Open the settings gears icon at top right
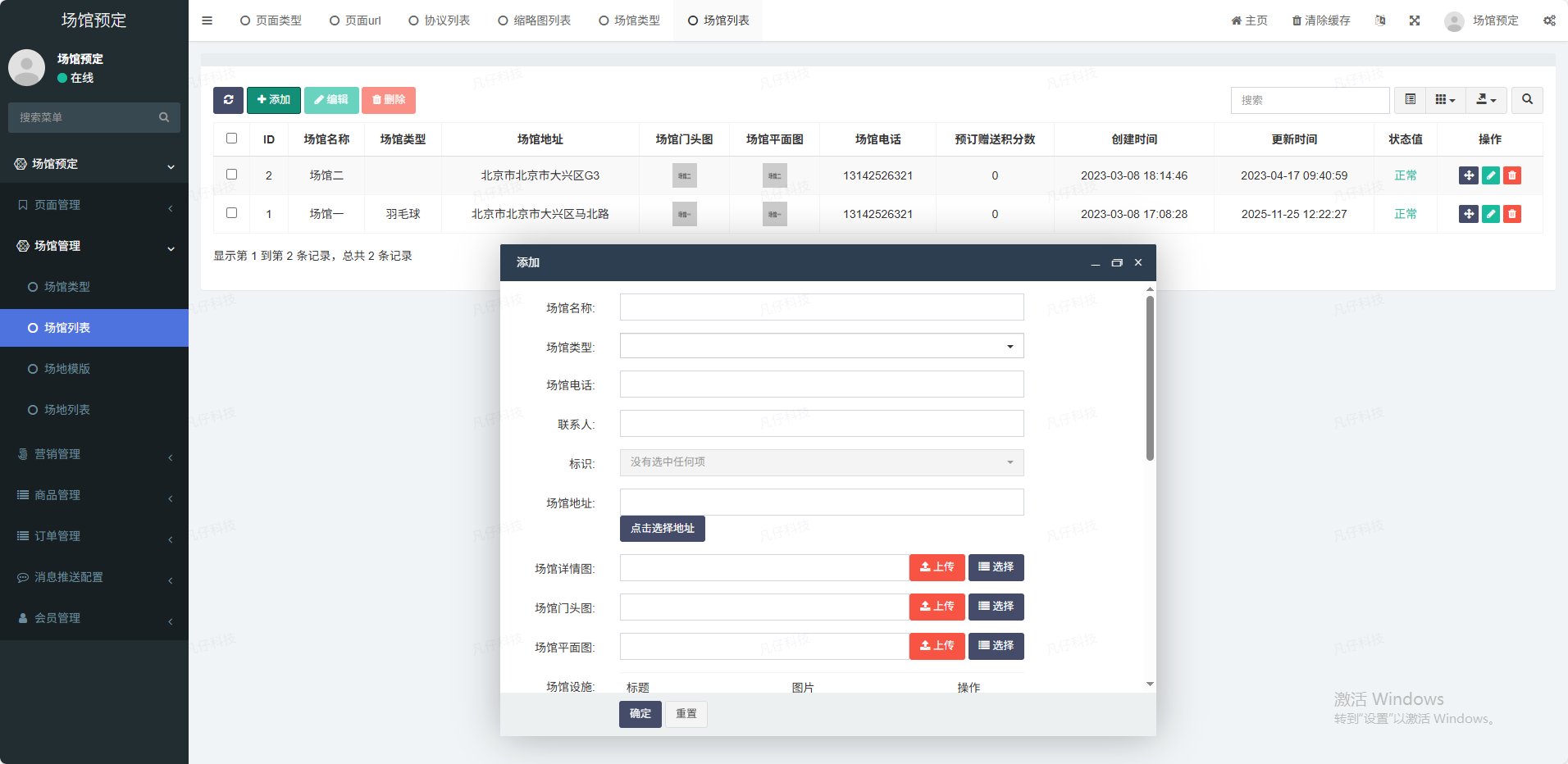The width and height of the screenshot is (1568, 764). pyautogui.click(x=1549, y=20)
